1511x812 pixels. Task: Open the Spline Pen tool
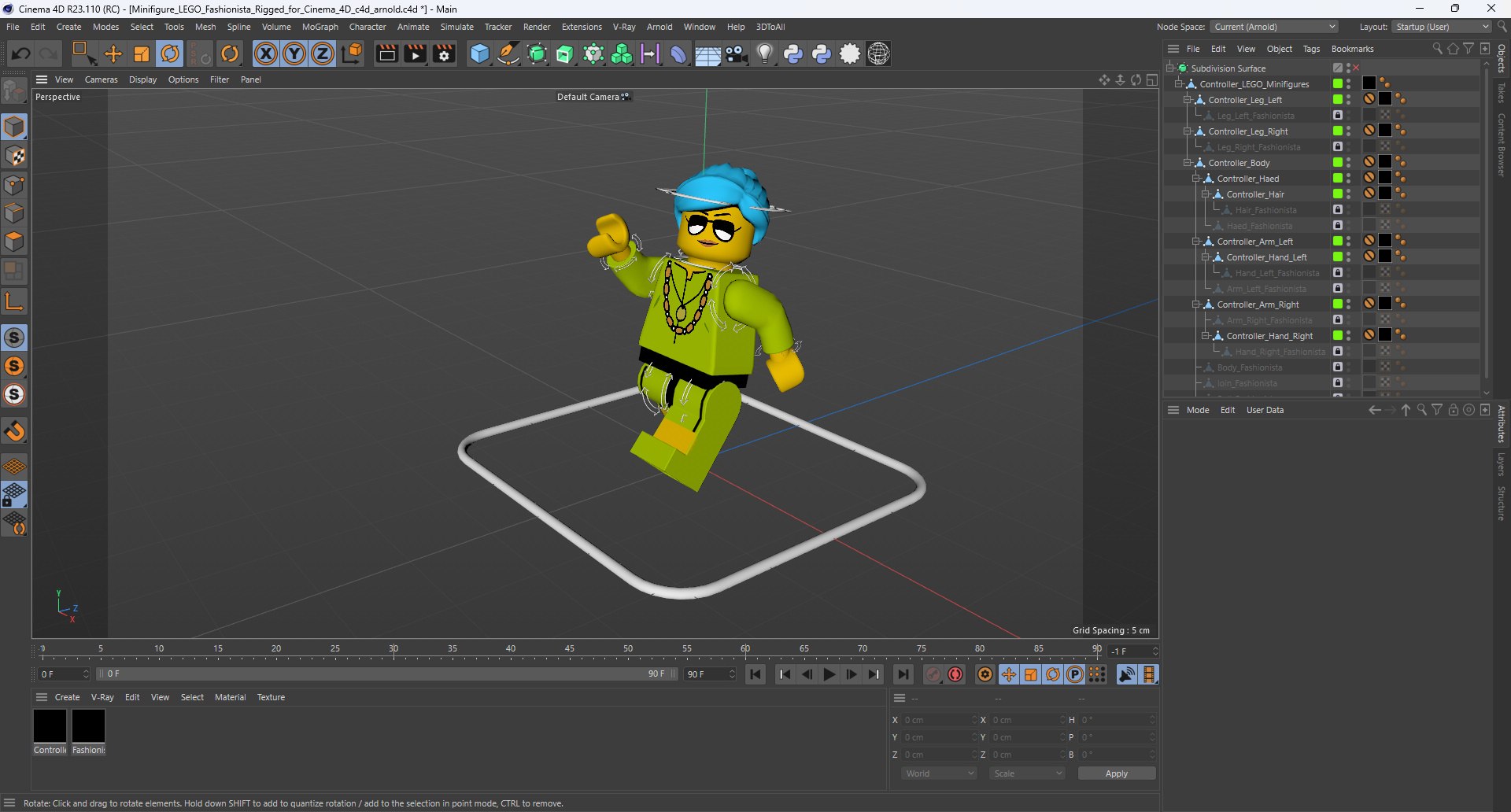pyautogui.click(x=508, y=54)
